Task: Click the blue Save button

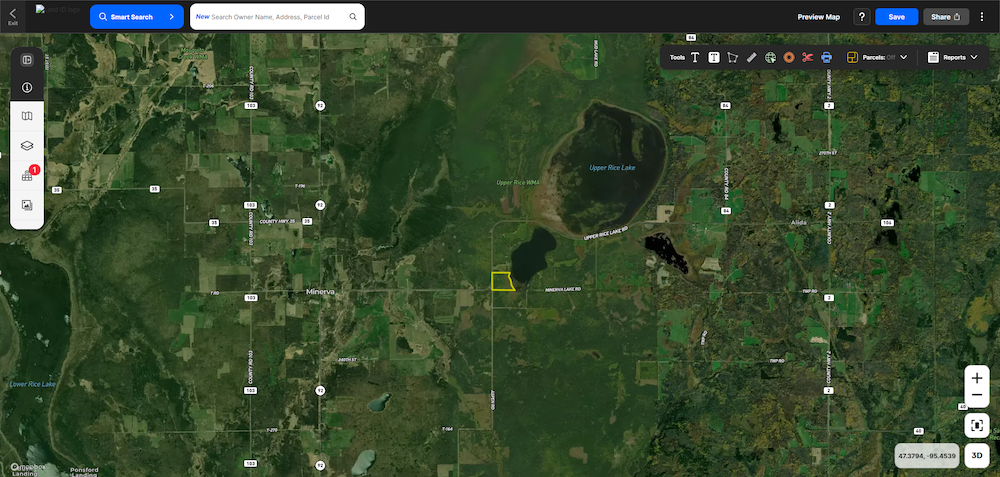Action: pos(896,17)
